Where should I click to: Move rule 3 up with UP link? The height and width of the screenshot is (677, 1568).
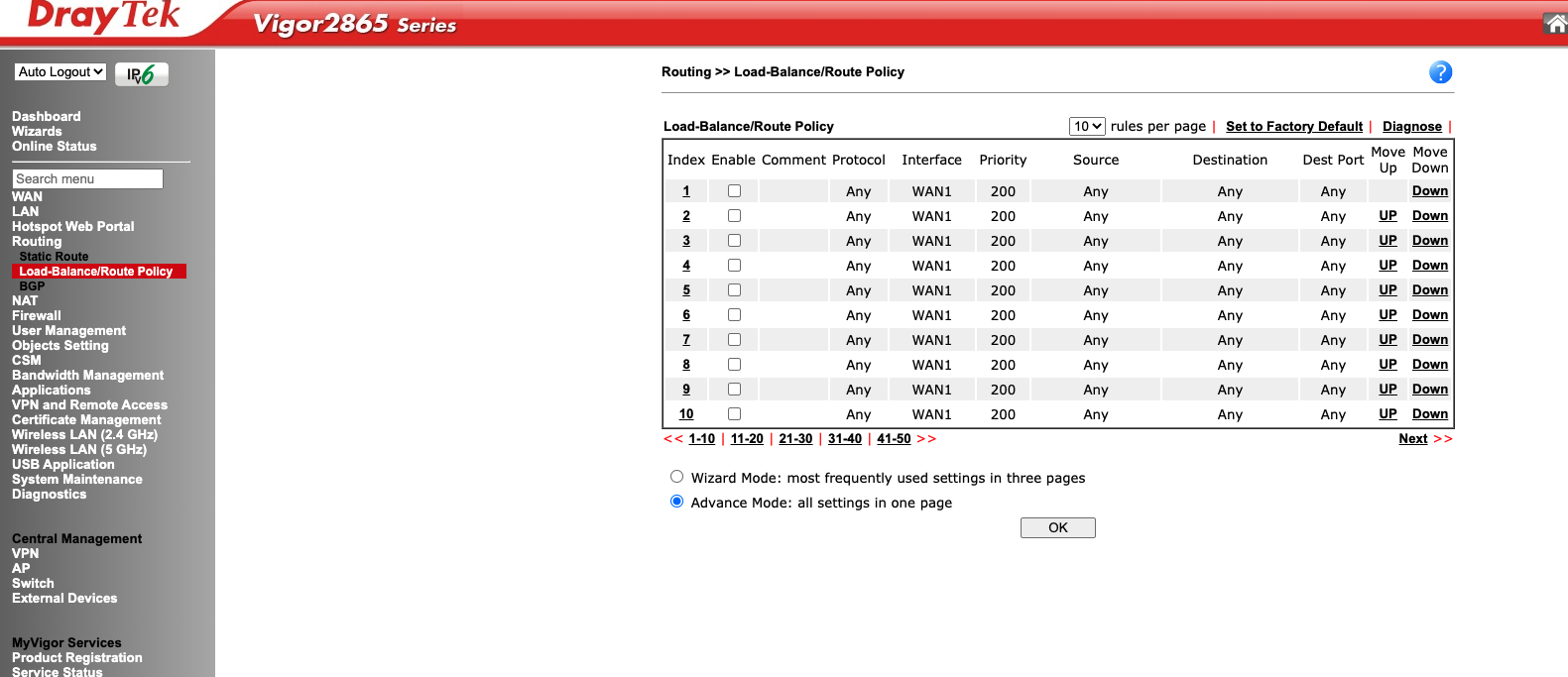(1387, 241)
